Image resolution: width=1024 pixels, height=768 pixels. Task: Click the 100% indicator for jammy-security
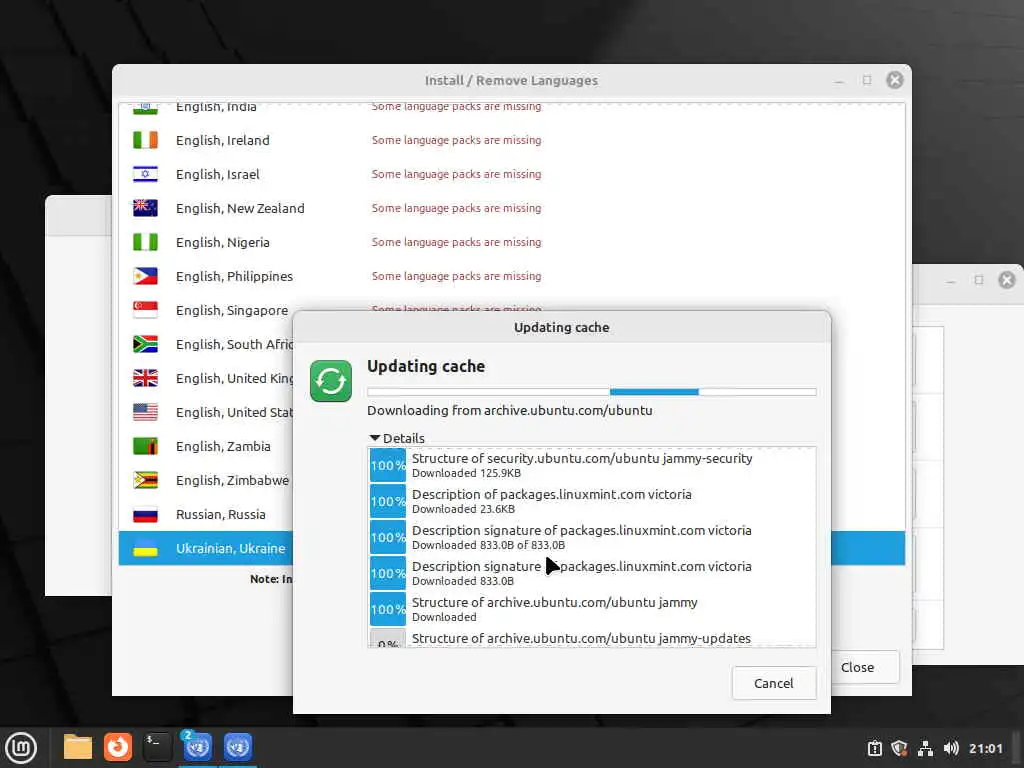tap(388, 465)
